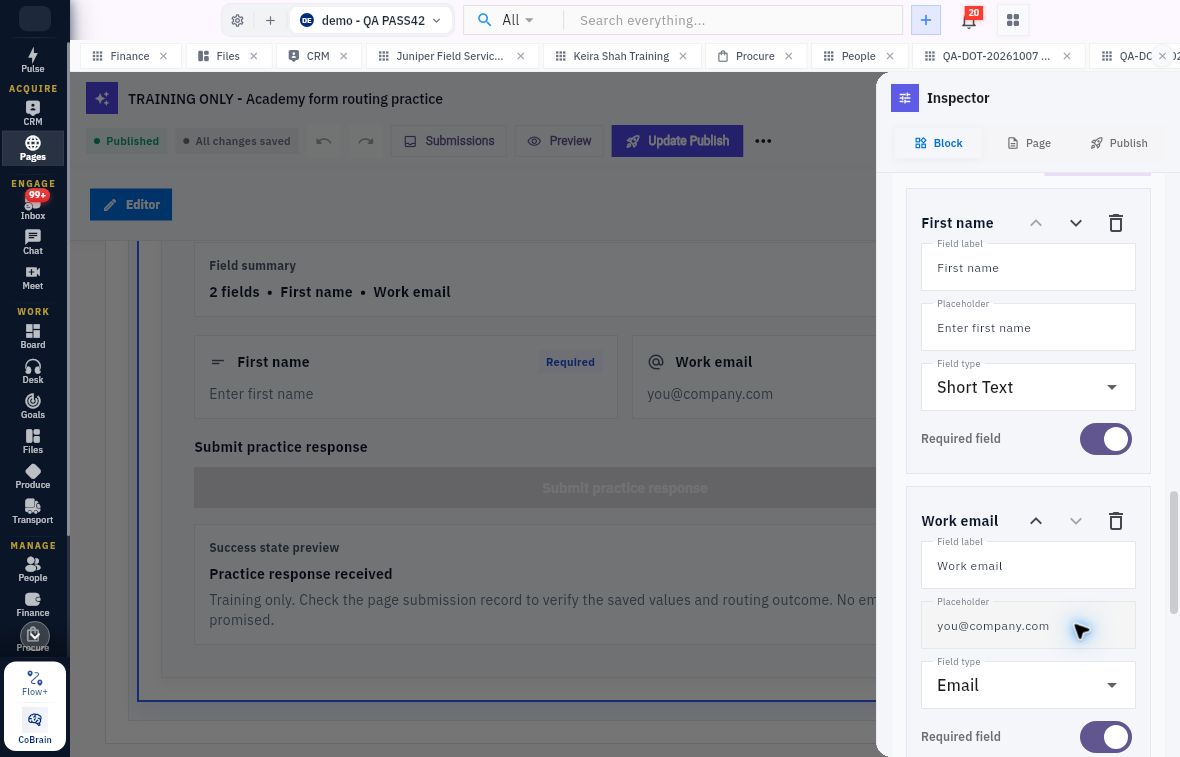Delete the First name field
This screenshot has height=757, width=1180.
click(1115, 223)
